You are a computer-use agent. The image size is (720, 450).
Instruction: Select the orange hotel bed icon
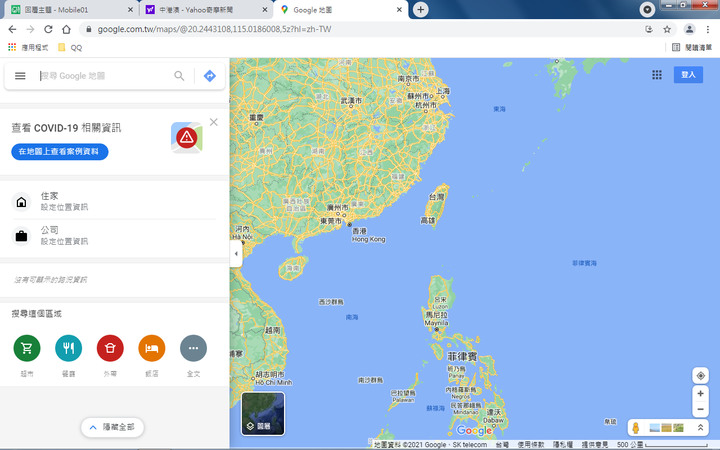pyautogui.click(x=152, y=348)
